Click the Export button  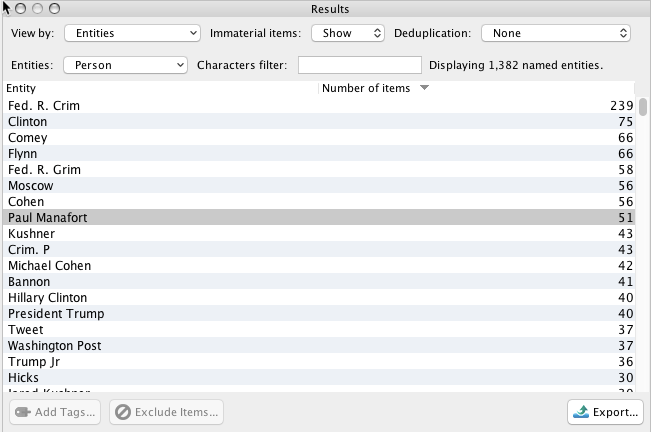click(x=605, y=412)
